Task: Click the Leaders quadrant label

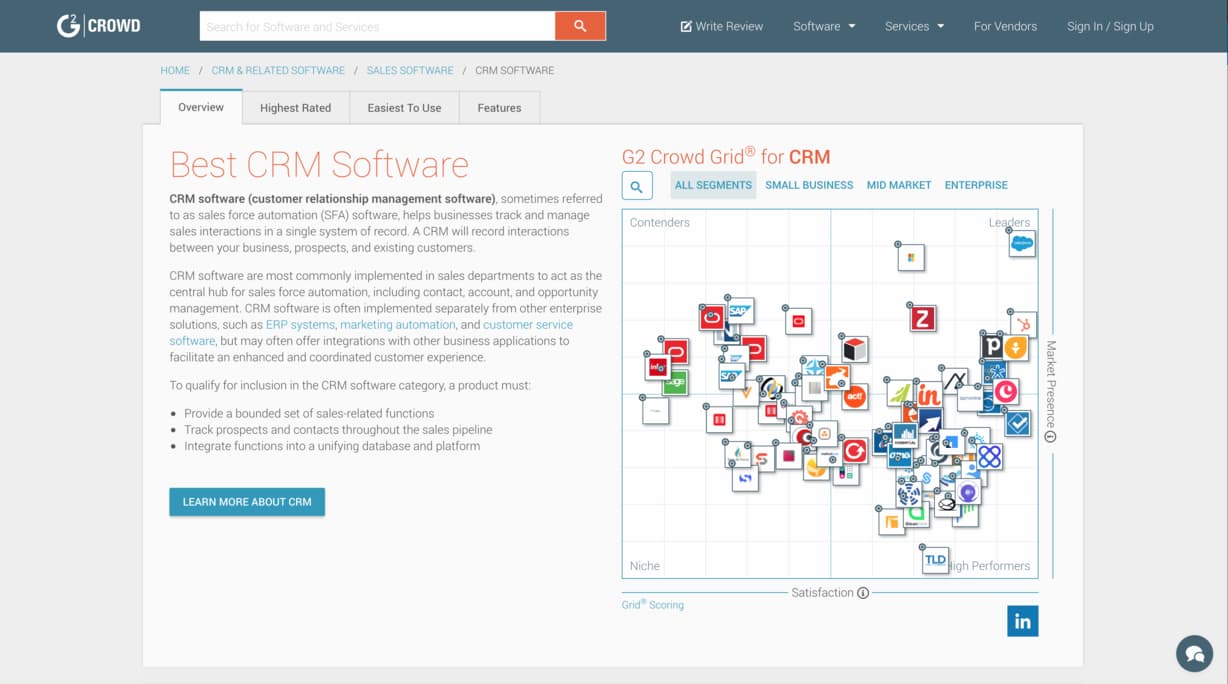Action: [1009, 223]
